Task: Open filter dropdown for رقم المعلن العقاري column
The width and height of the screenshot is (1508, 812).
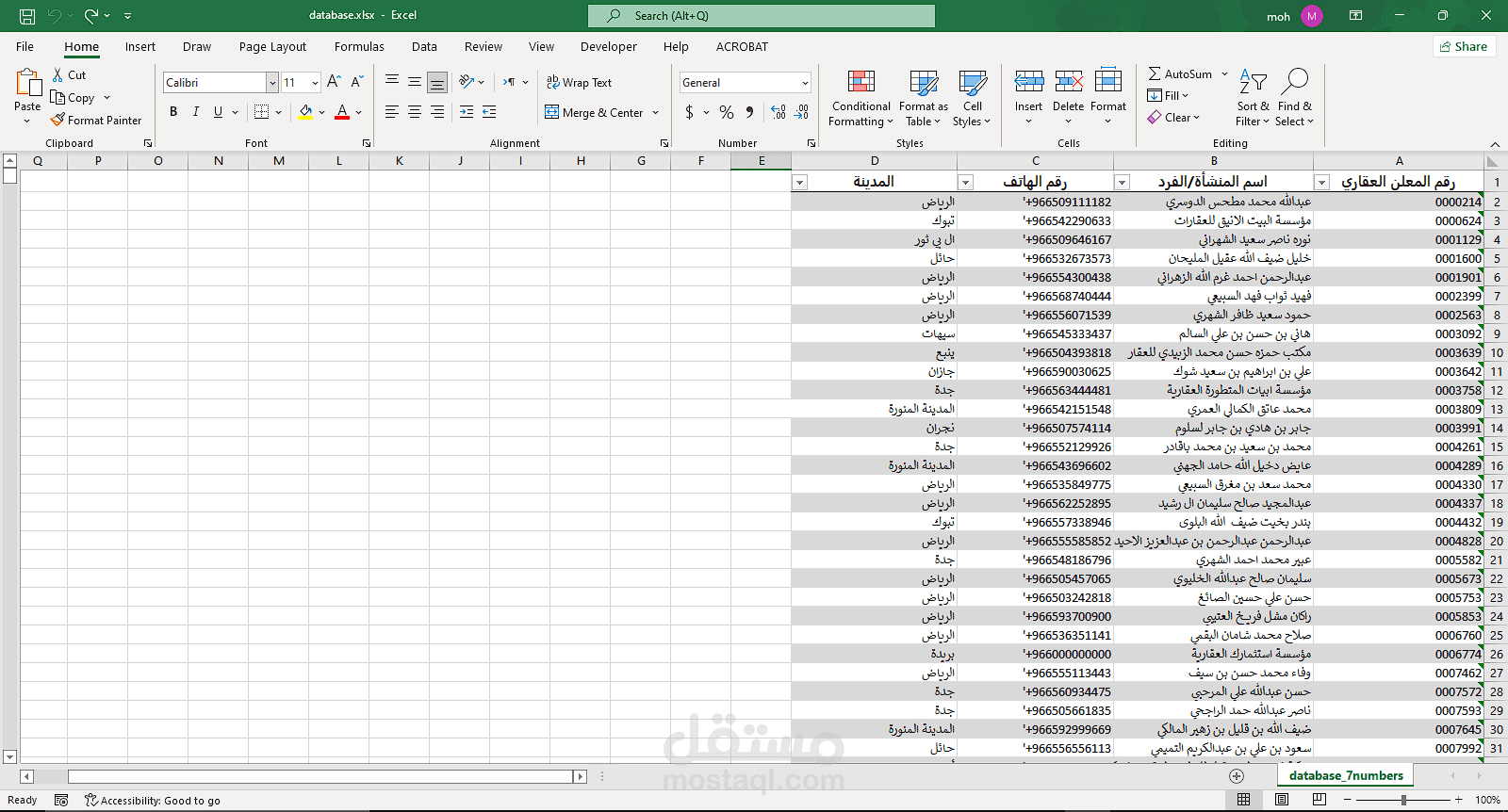Action: point(1321,183)
